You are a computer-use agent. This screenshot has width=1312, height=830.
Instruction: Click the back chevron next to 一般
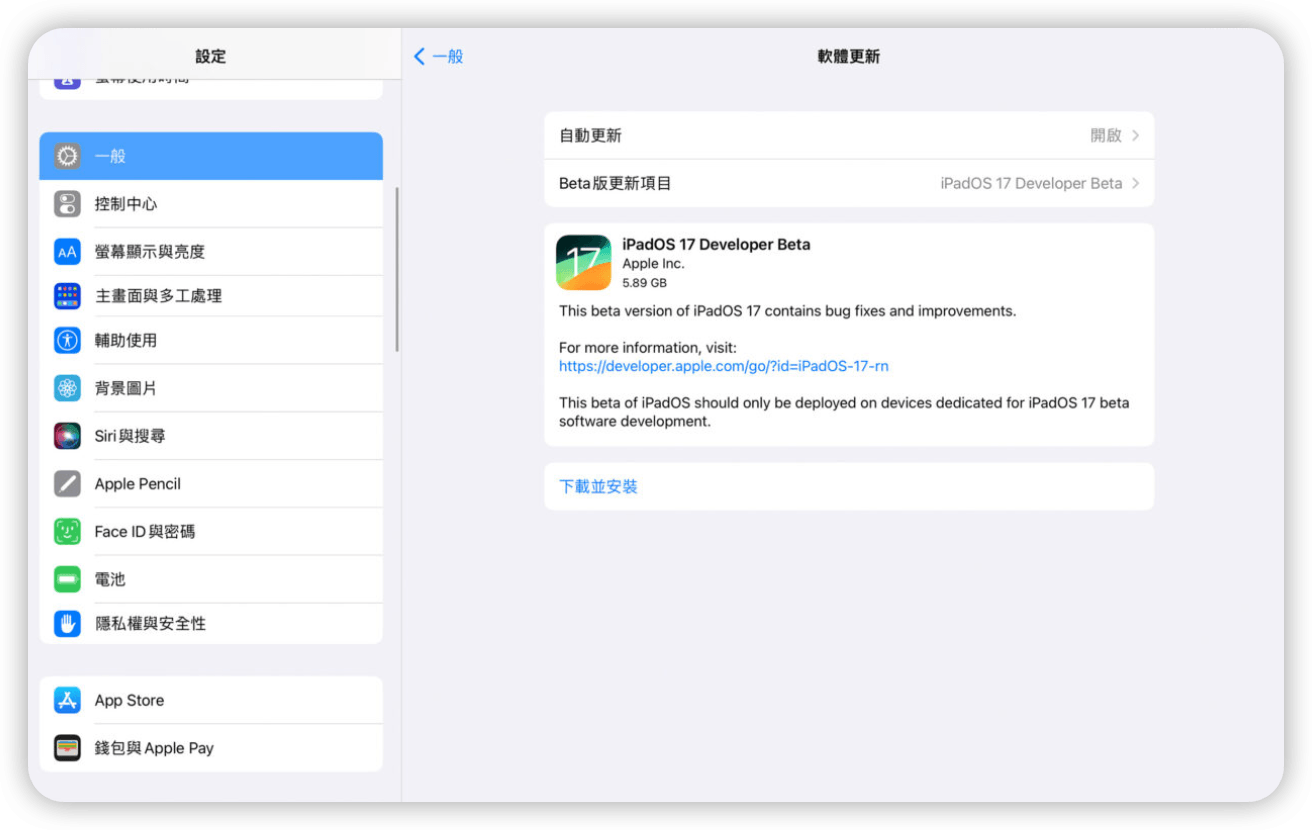420,57
